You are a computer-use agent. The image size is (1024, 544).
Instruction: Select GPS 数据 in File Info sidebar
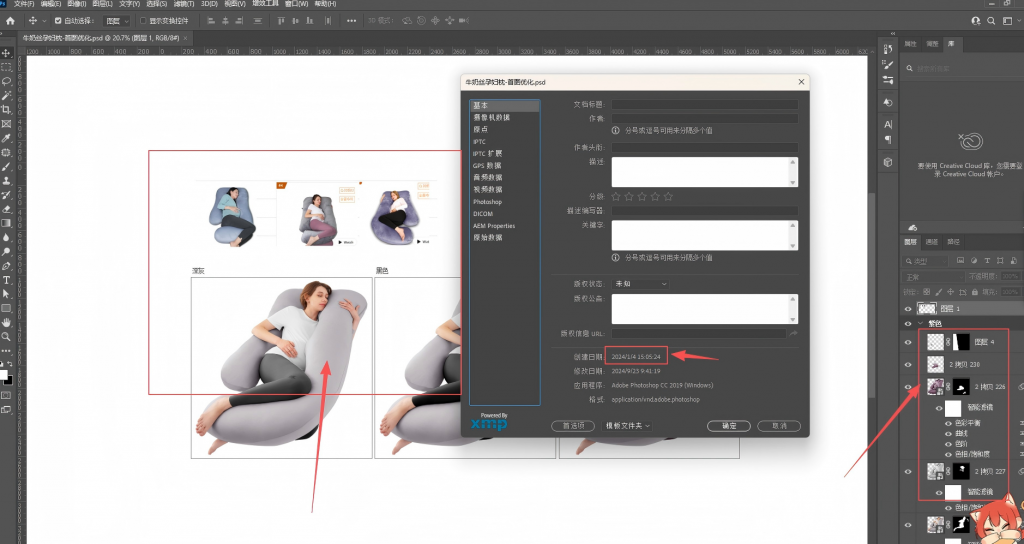click(487, 166)
